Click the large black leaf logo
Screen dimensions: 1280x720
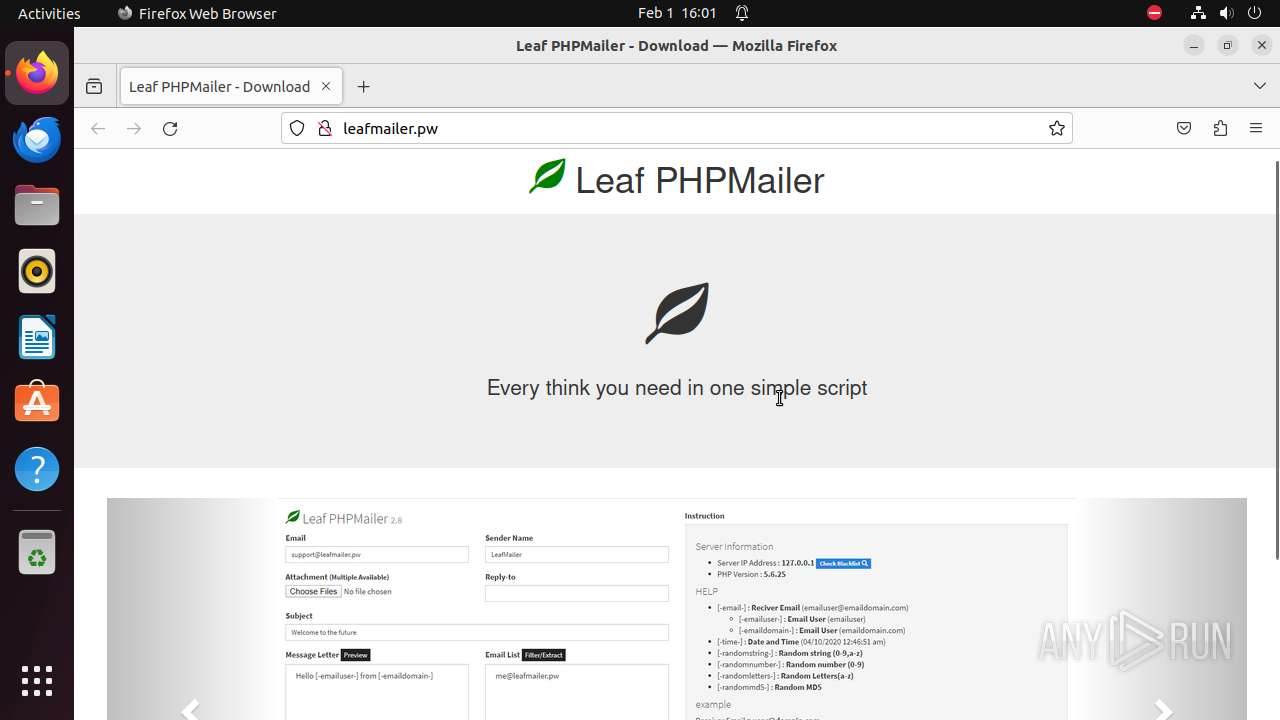[x=677, y=313]
